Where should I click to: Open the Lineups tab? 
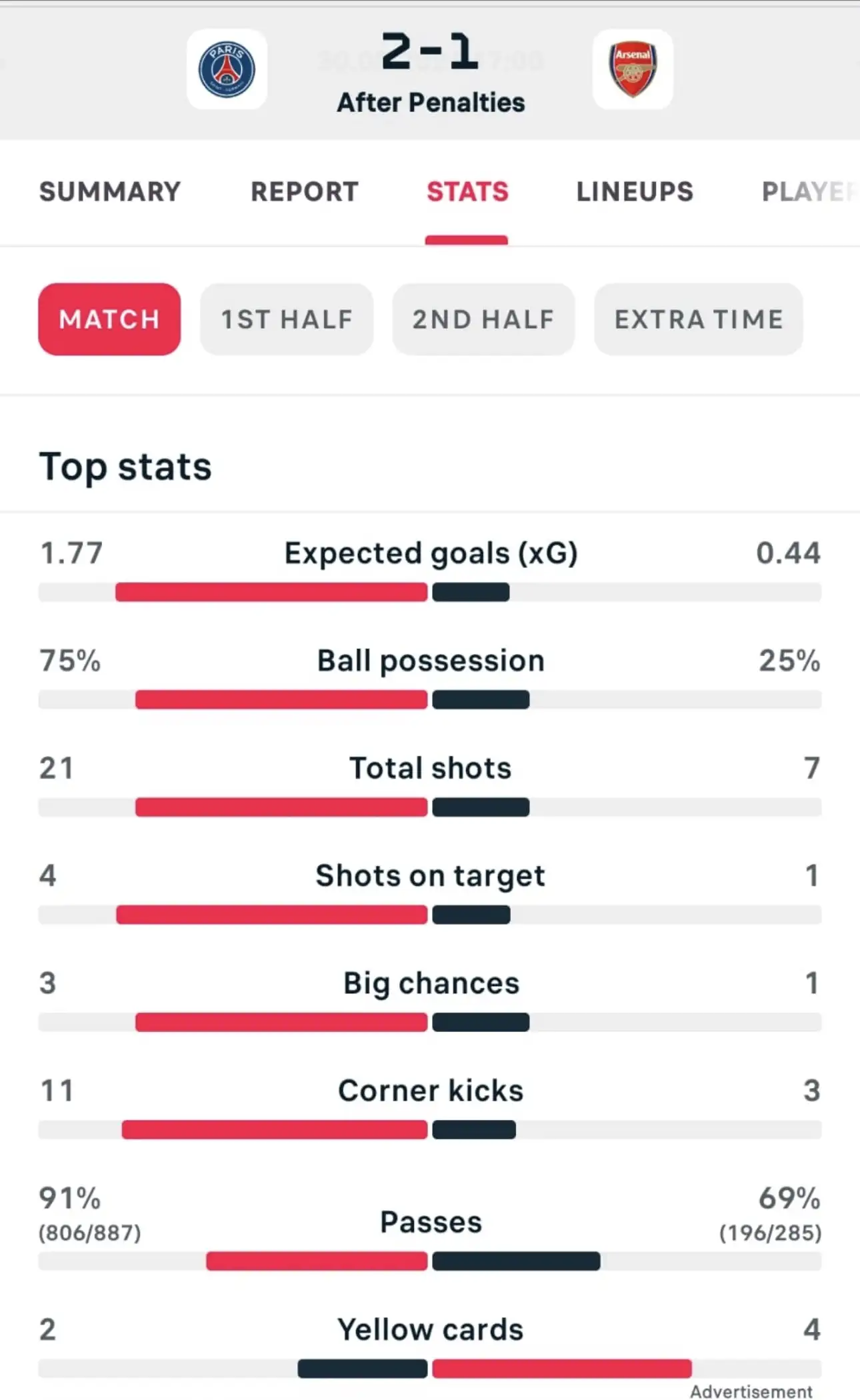635,192
